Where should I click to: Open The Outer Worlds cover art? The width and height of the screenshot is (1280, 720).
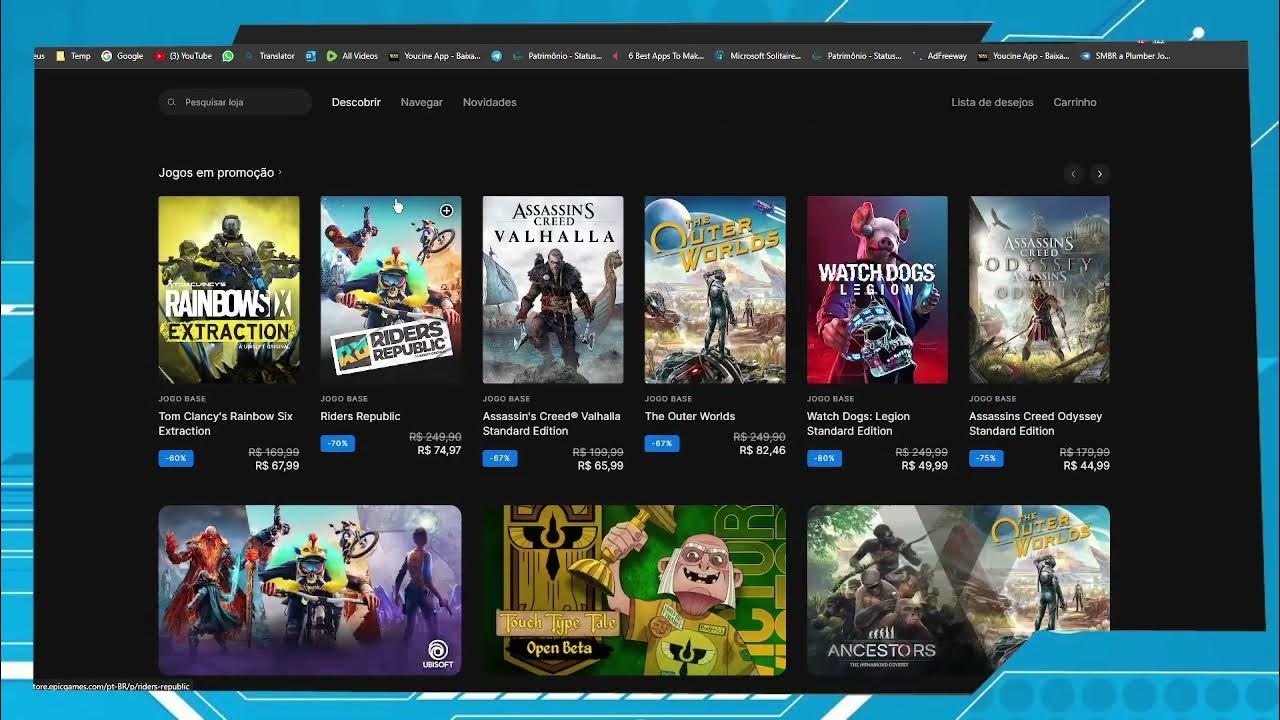715,290
